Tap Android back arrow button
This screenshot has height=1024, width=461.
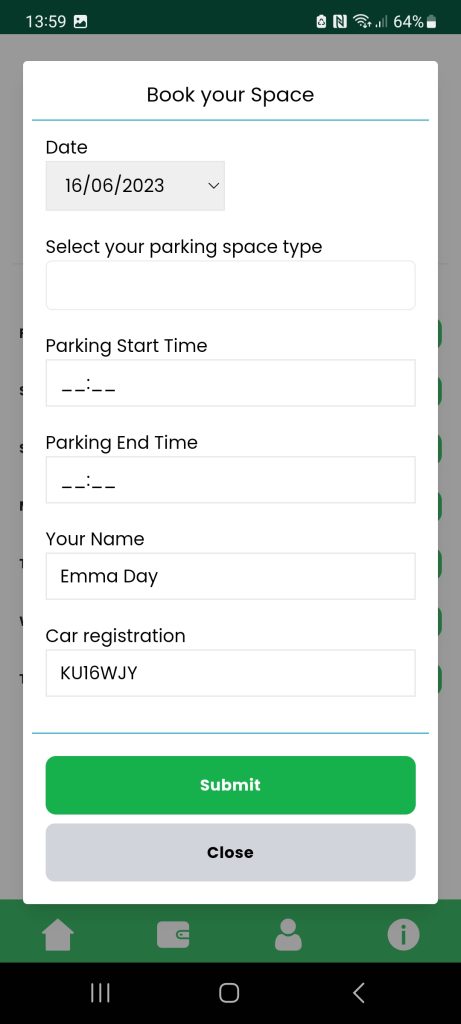click(358, 993)
